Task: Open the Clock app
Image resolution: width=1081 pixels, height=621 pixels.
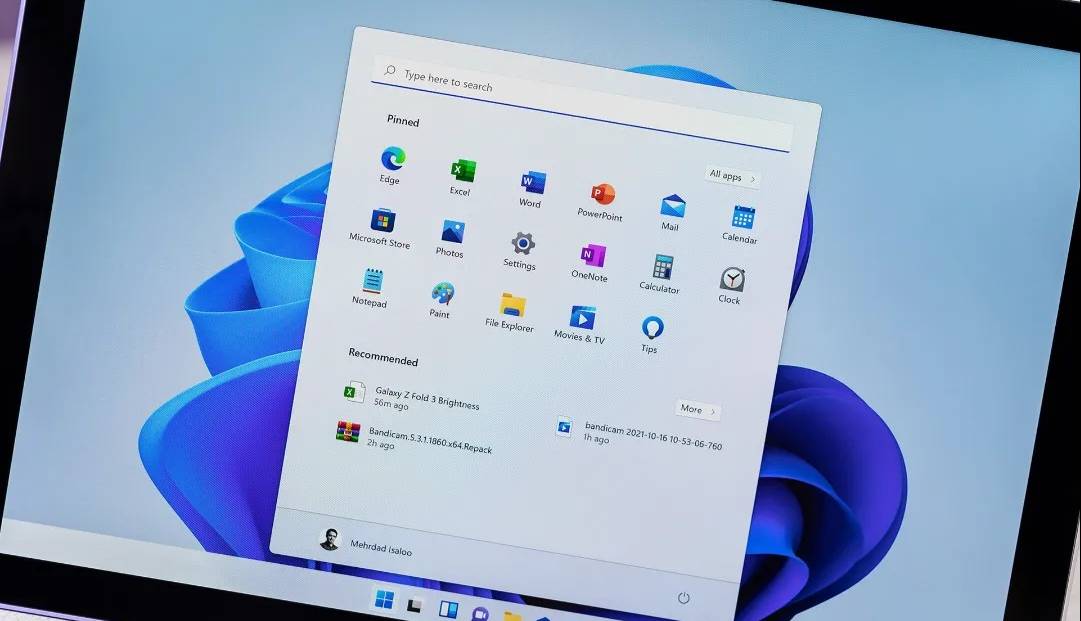Action: [x=731, y=279]
